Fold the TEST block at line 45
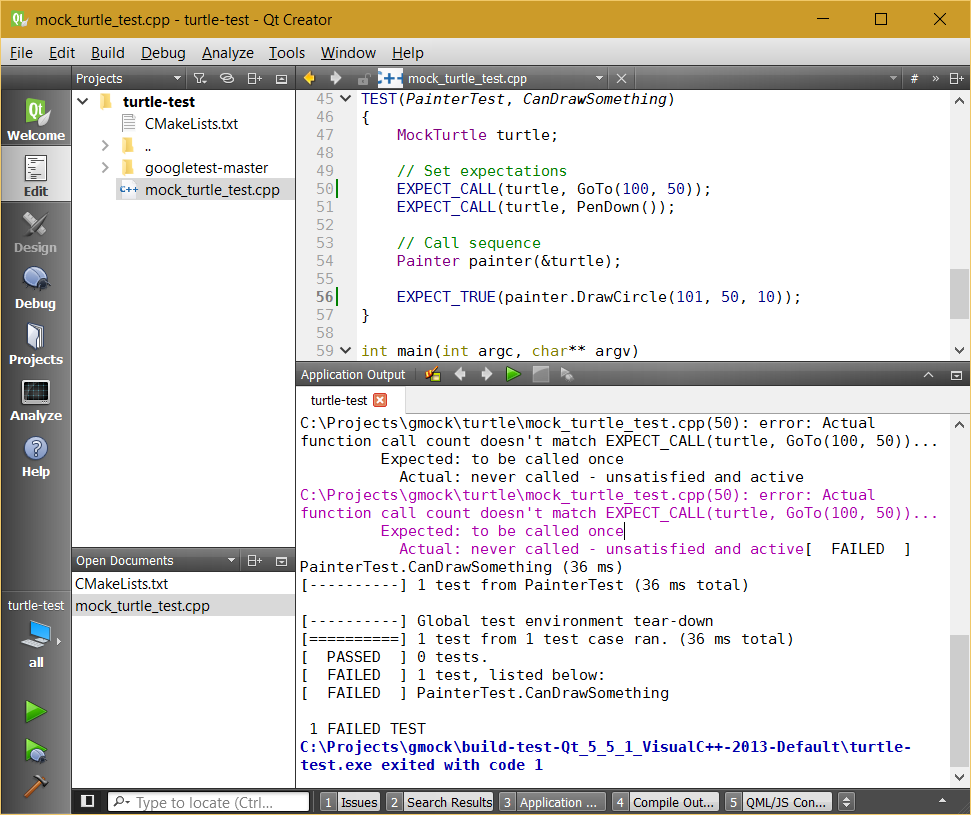Screen dimensions: 971x815 click(x=346, y=98)
